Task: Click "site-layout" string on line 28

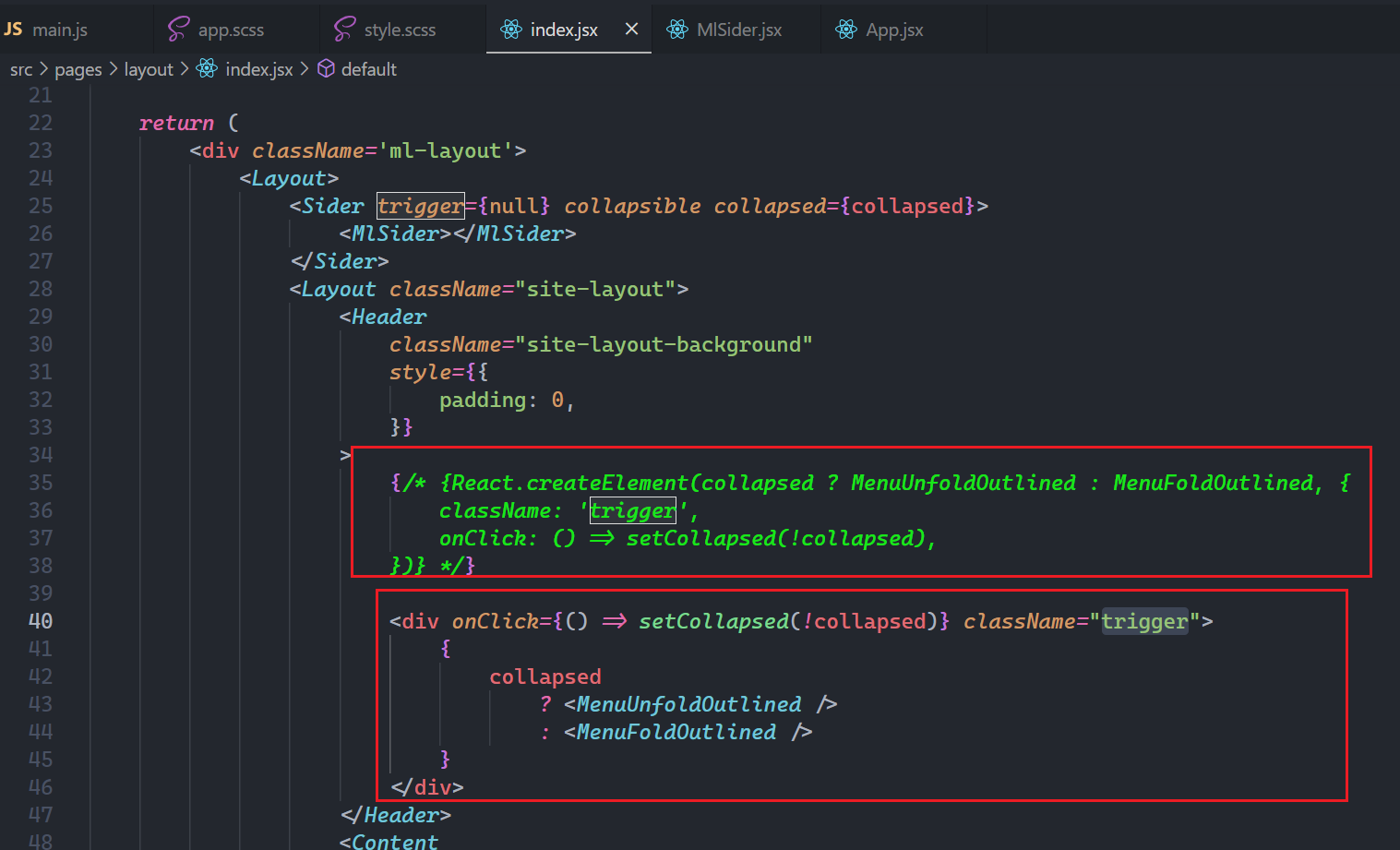Action: [595, 289]
